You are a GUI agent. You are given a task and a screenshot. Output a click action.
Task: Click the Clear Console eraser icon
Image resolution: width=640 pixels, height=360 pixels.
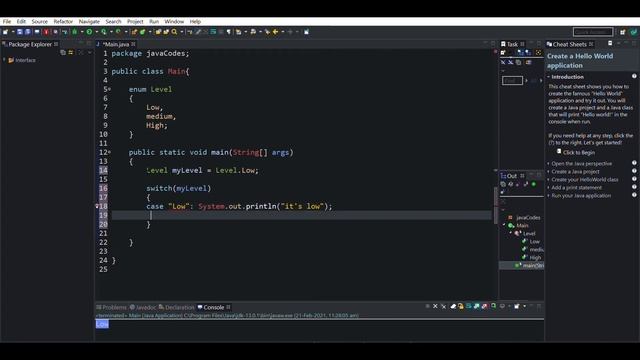[453, 306]
